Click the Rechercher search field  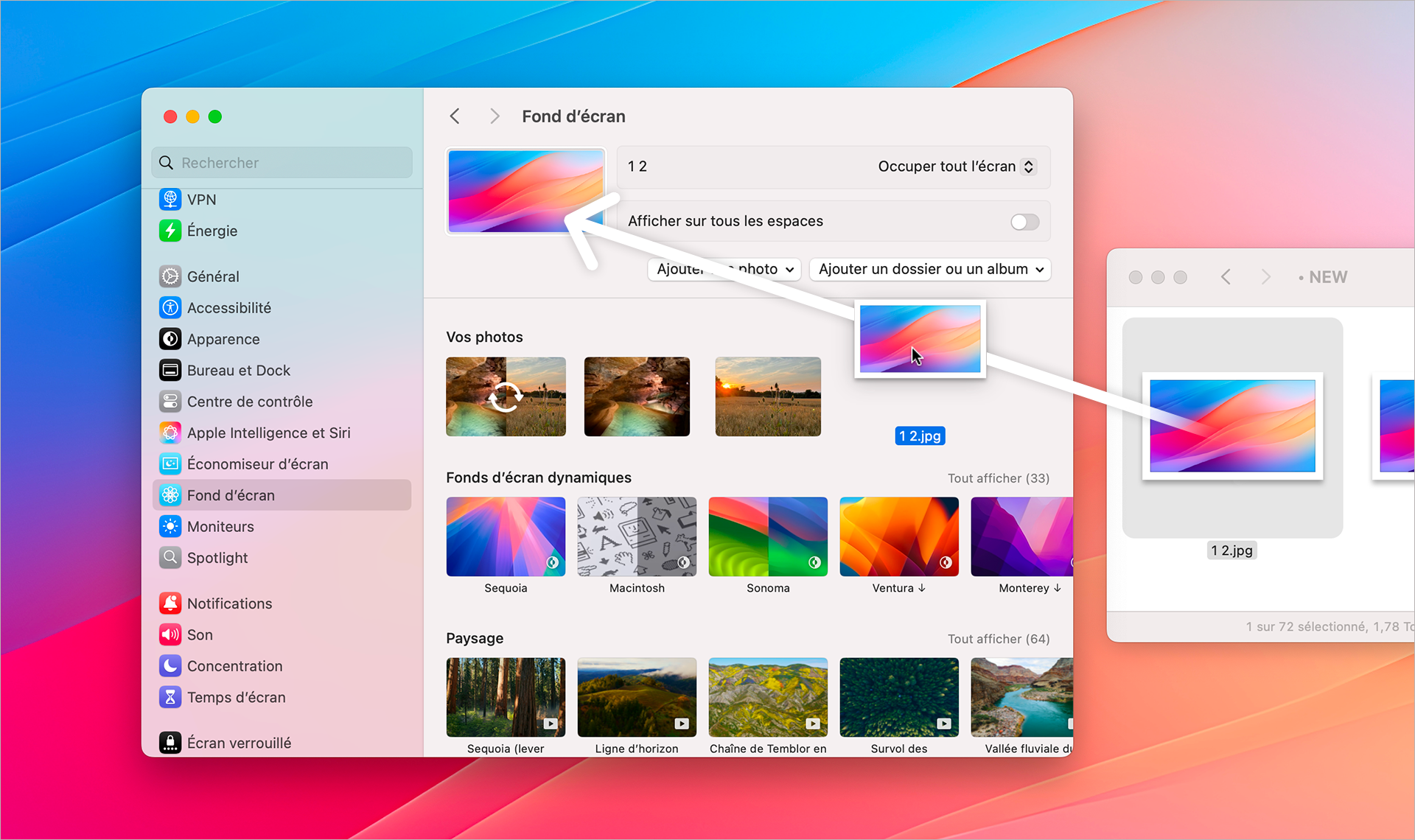tap(282, 162)
